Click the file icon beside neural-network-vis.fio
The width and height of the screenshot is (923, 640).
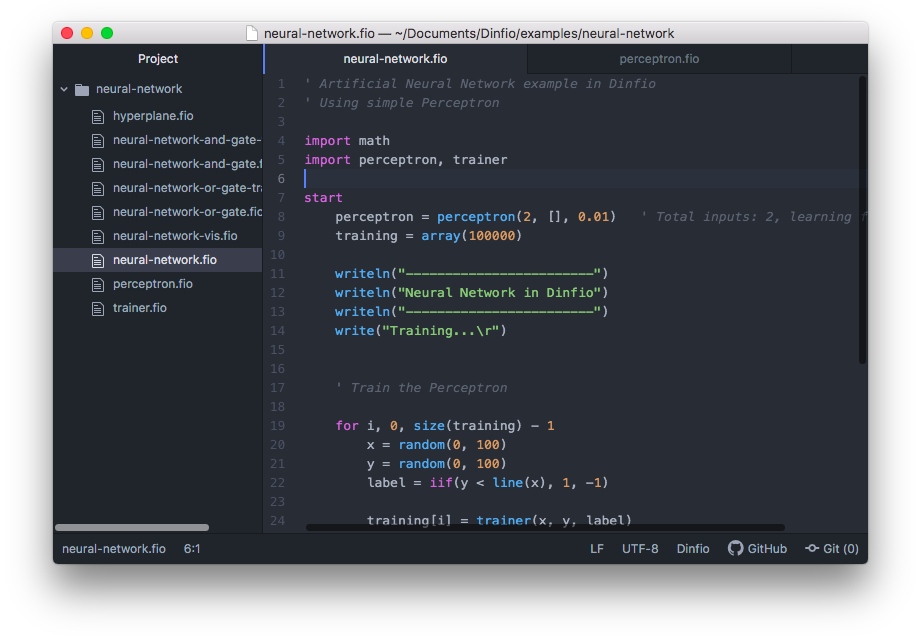(98, 236)
